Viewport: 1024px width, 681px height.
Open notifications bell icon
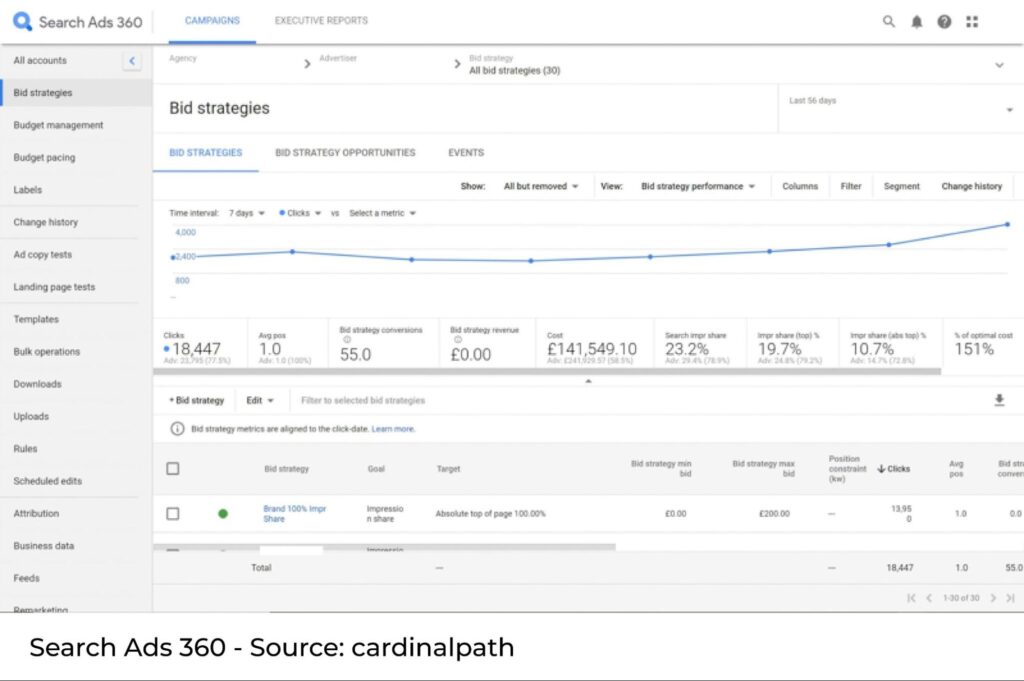(917, 22)
